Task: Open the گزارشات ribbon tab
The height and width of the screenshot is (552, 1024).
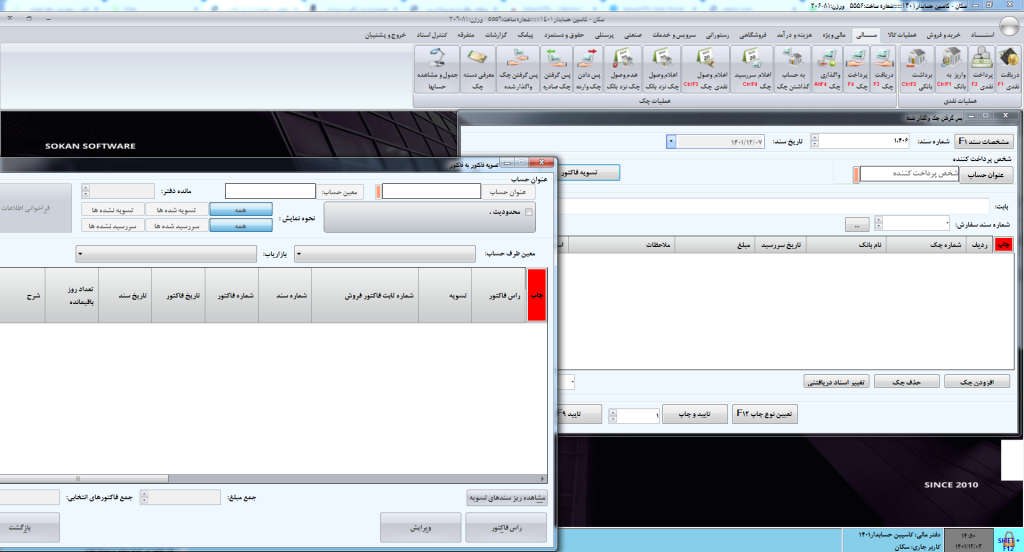Action: (496, 35)
